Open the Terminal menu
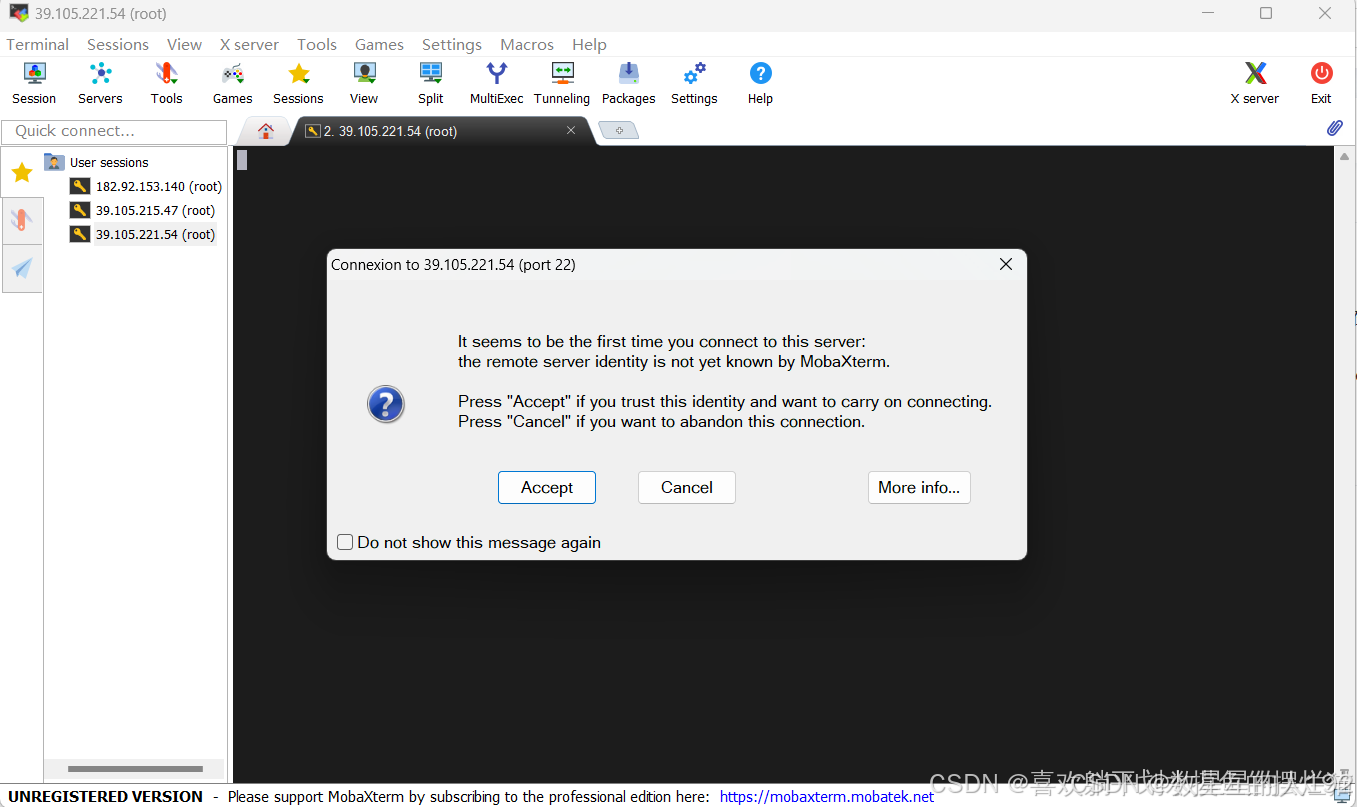The height and width of the screenshot is (807, 1357). (38, 44)
